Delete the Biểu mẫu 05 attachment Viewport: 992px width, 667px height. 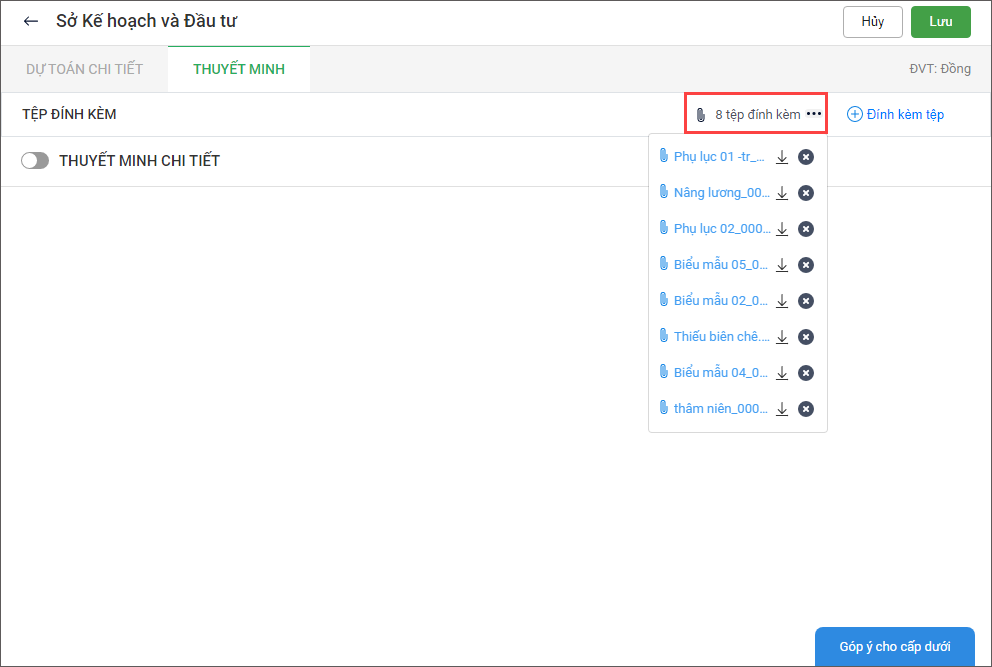tap(806, 265)
